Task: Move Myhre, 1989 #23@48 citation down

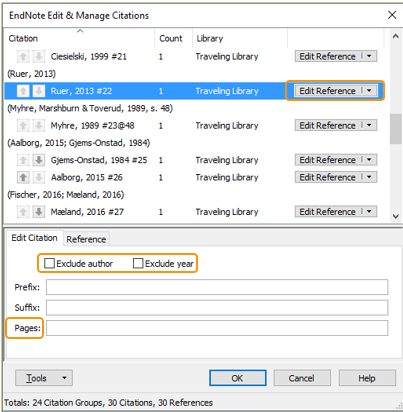Action: [x=39, y=126]
